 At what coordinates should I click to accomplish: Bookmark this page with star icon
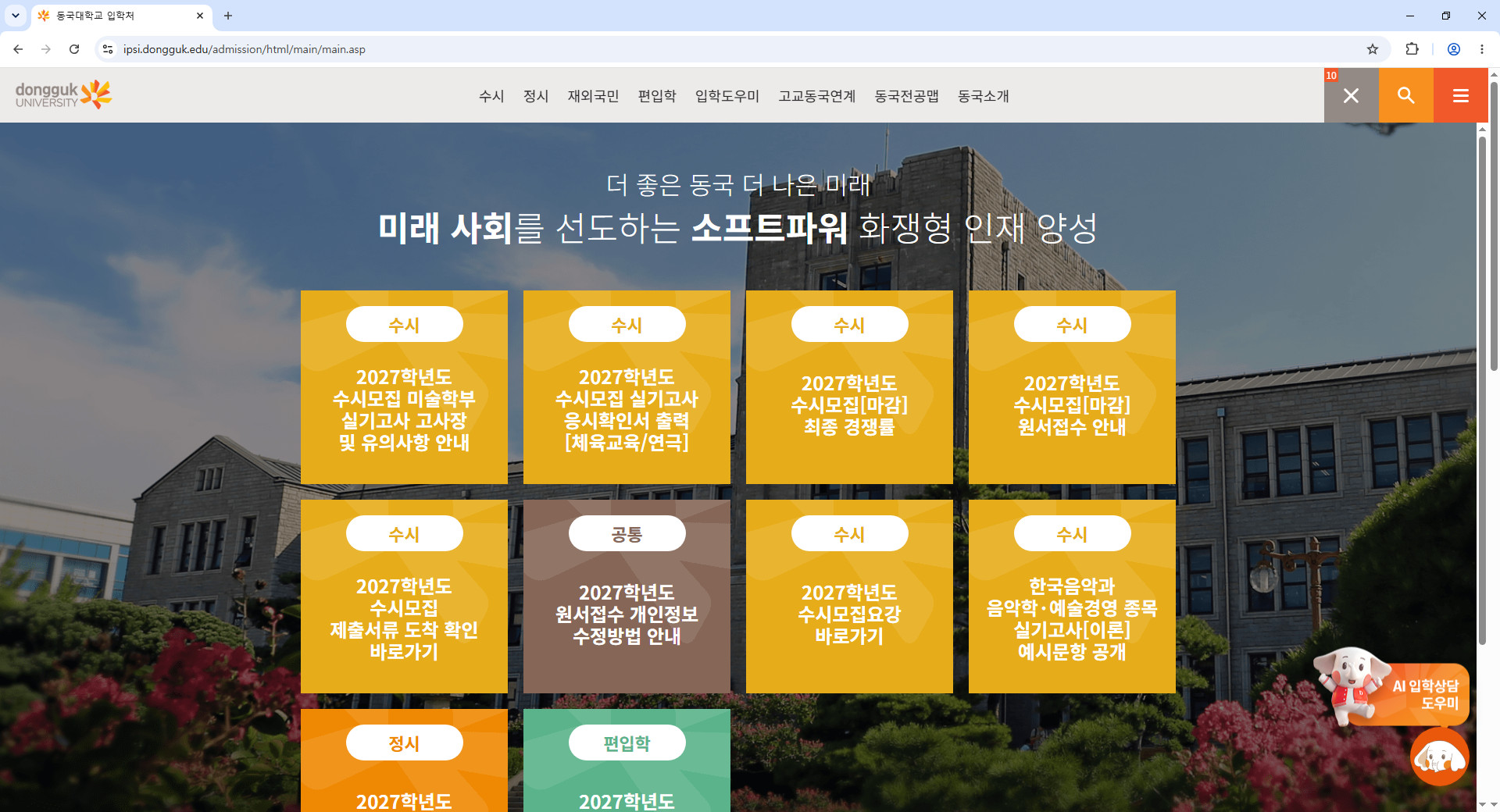click(1373, 49)
